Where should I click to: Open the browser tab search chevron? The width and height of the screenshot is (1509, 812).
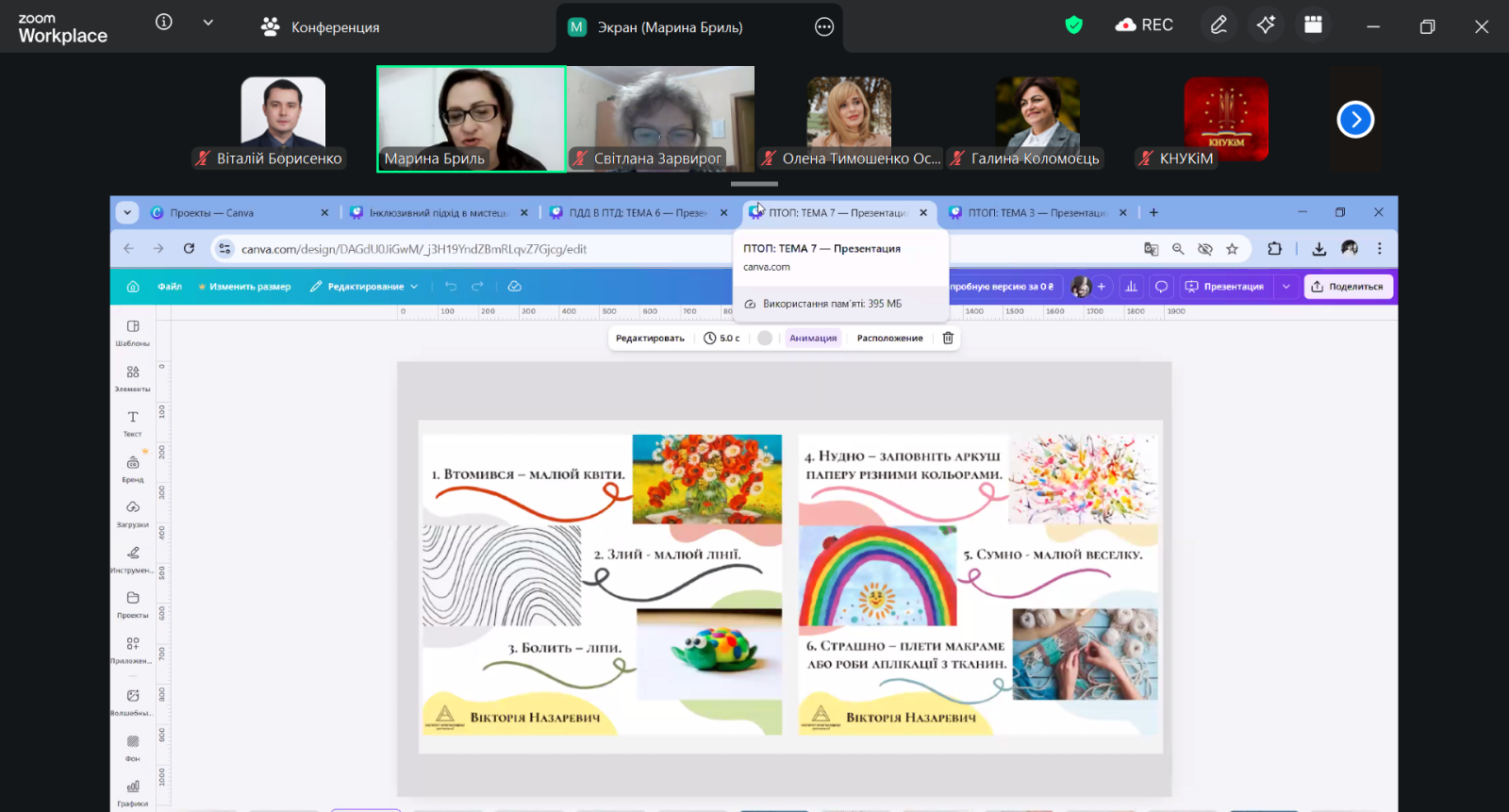(127, 213)
